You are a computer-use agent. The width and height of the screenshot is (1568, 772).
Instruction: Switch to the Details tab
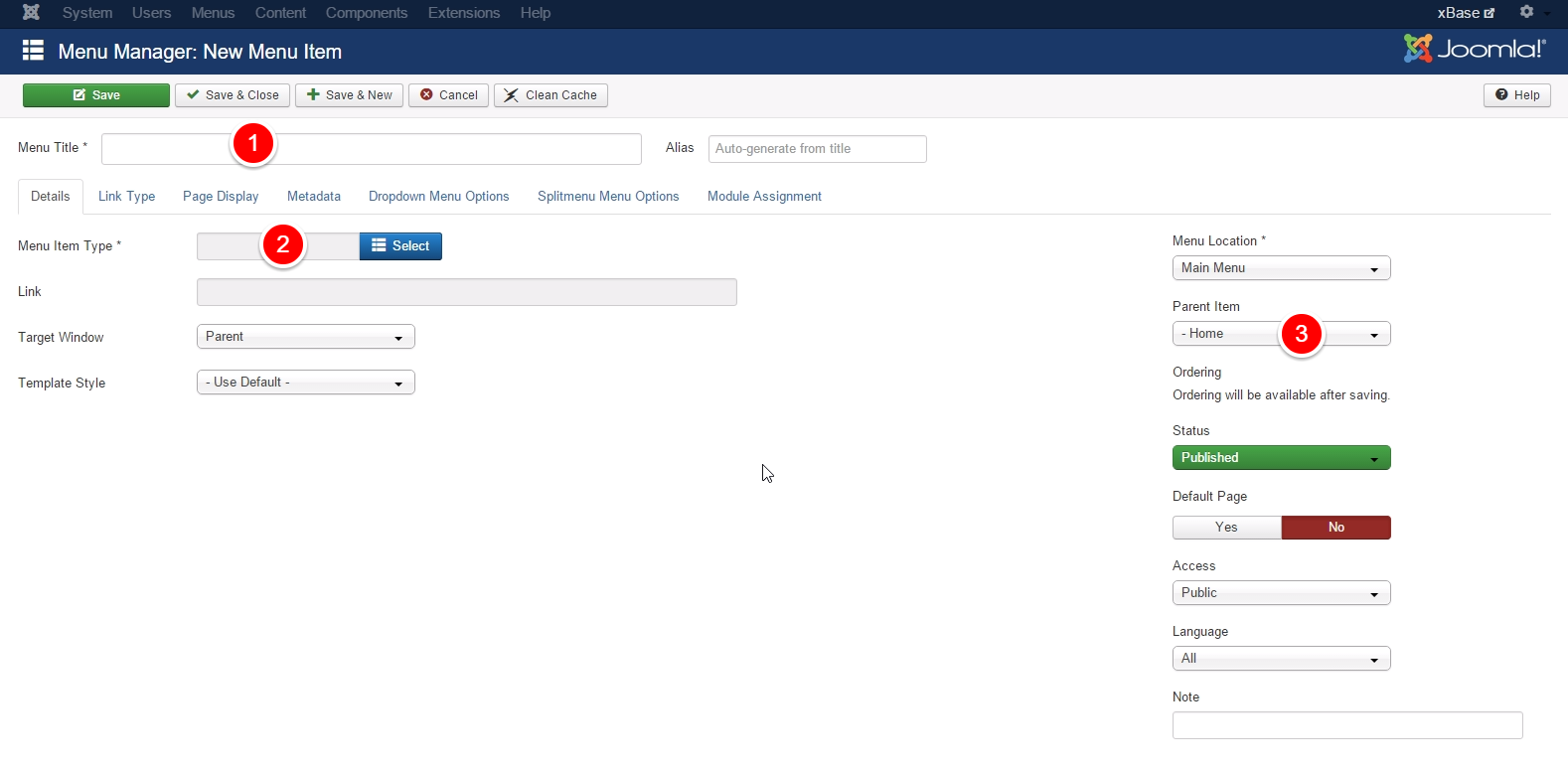(x=51, y=197)
